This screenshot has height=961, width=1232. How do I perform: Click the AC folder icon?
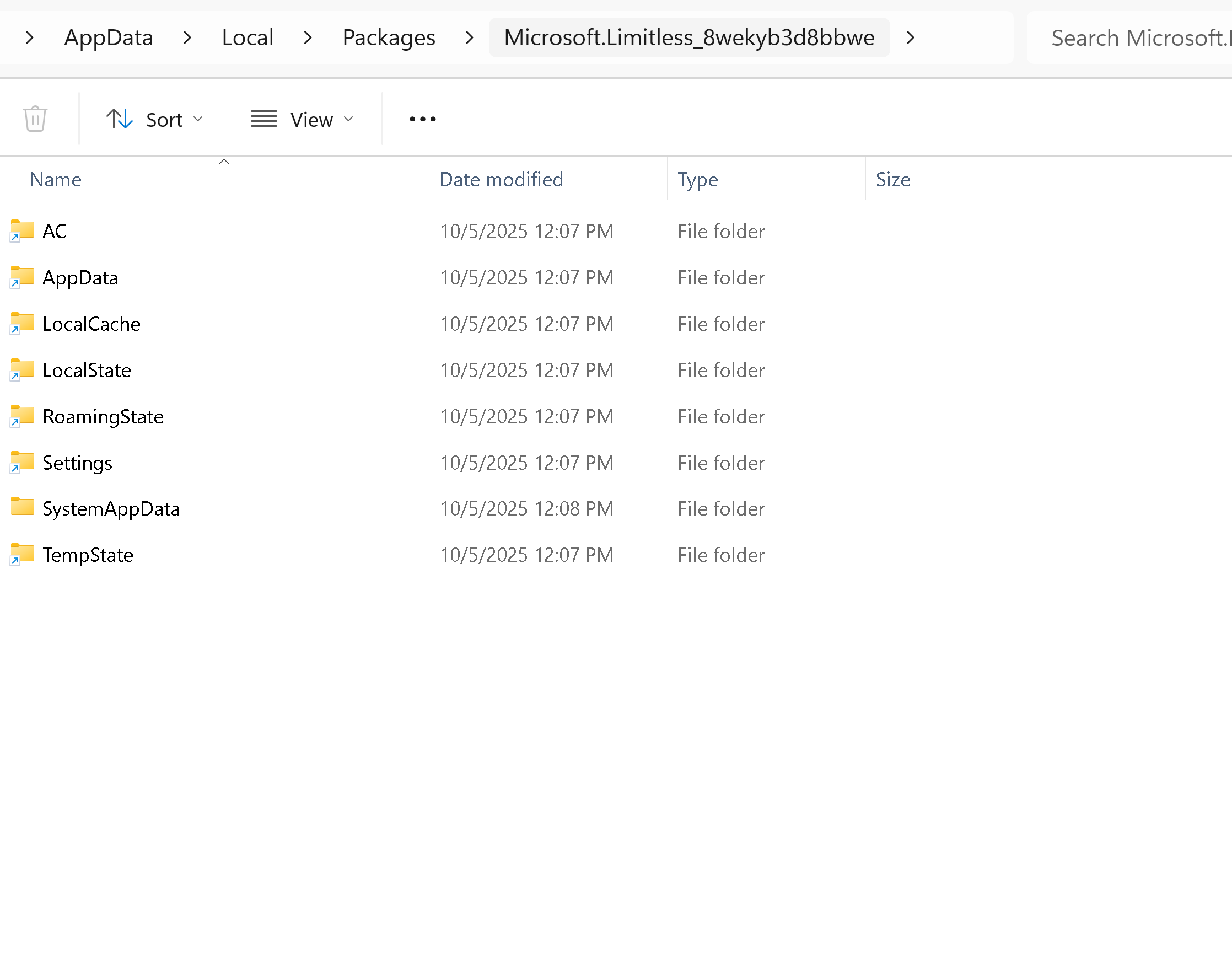point(23,230)
